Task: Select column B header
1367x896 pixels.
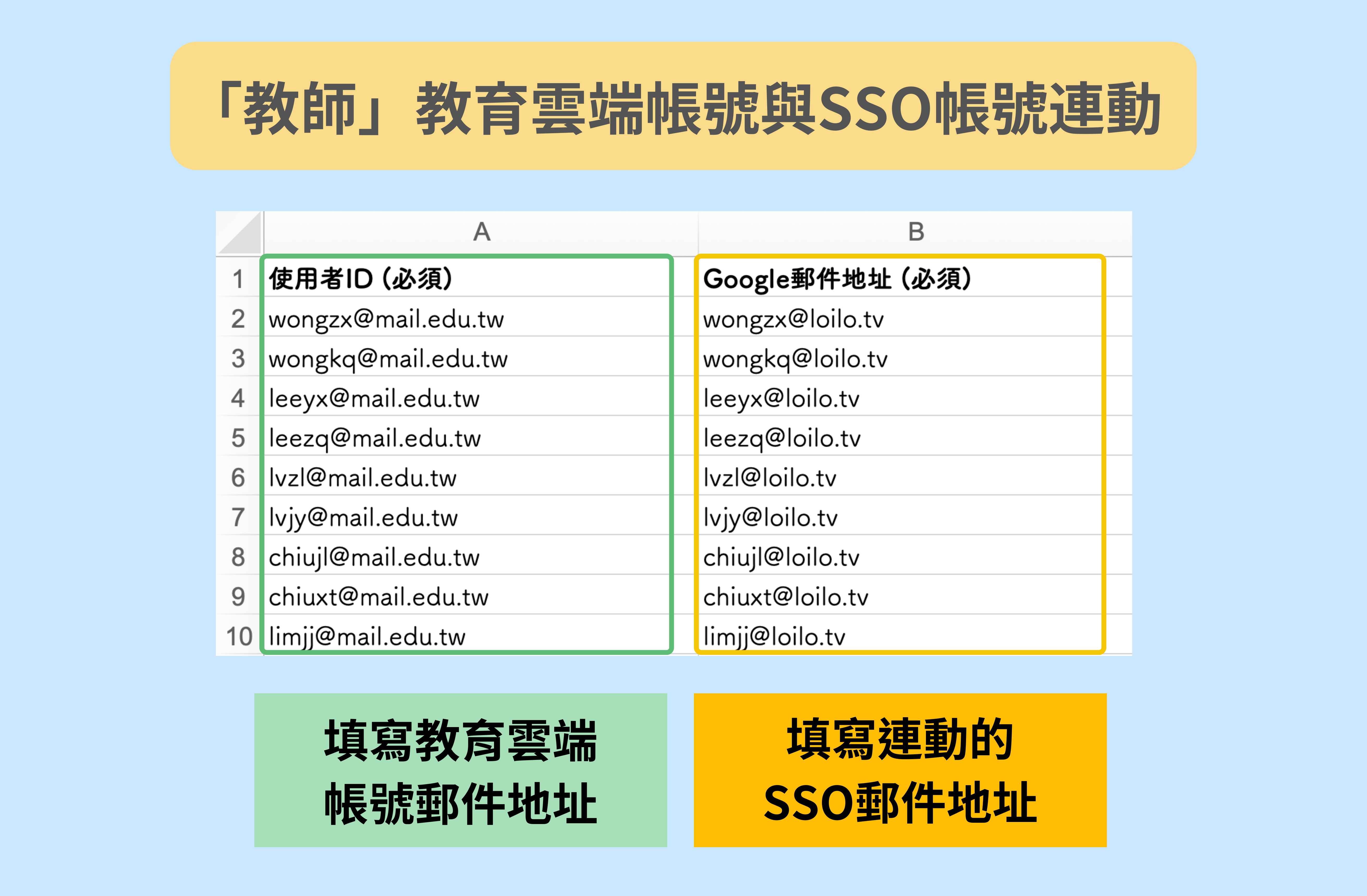Action: click(x=916, y=232)
